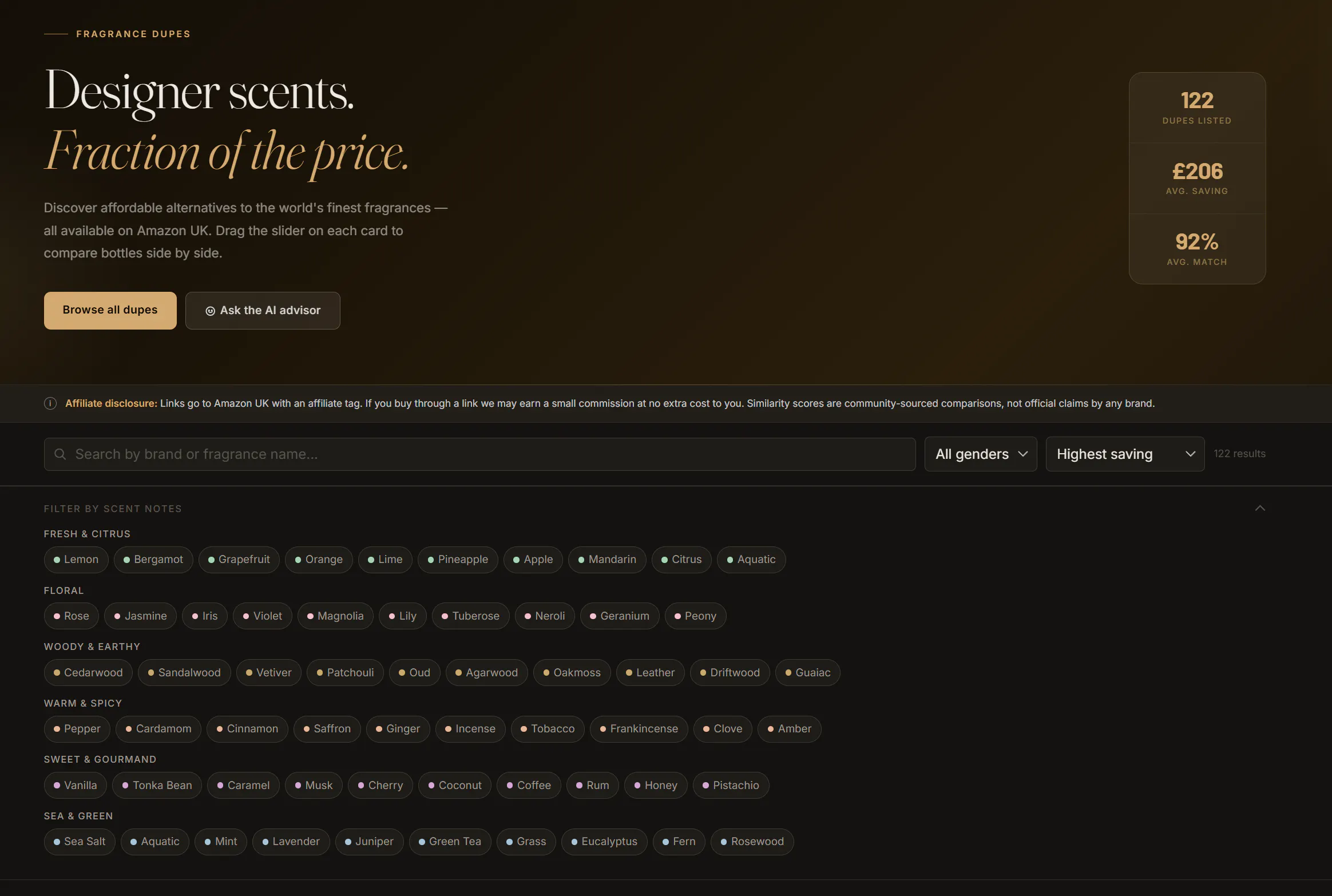1332x896 pixels.
Task: Select the Sea Salt chip
Action: click(x=80, y=842)
